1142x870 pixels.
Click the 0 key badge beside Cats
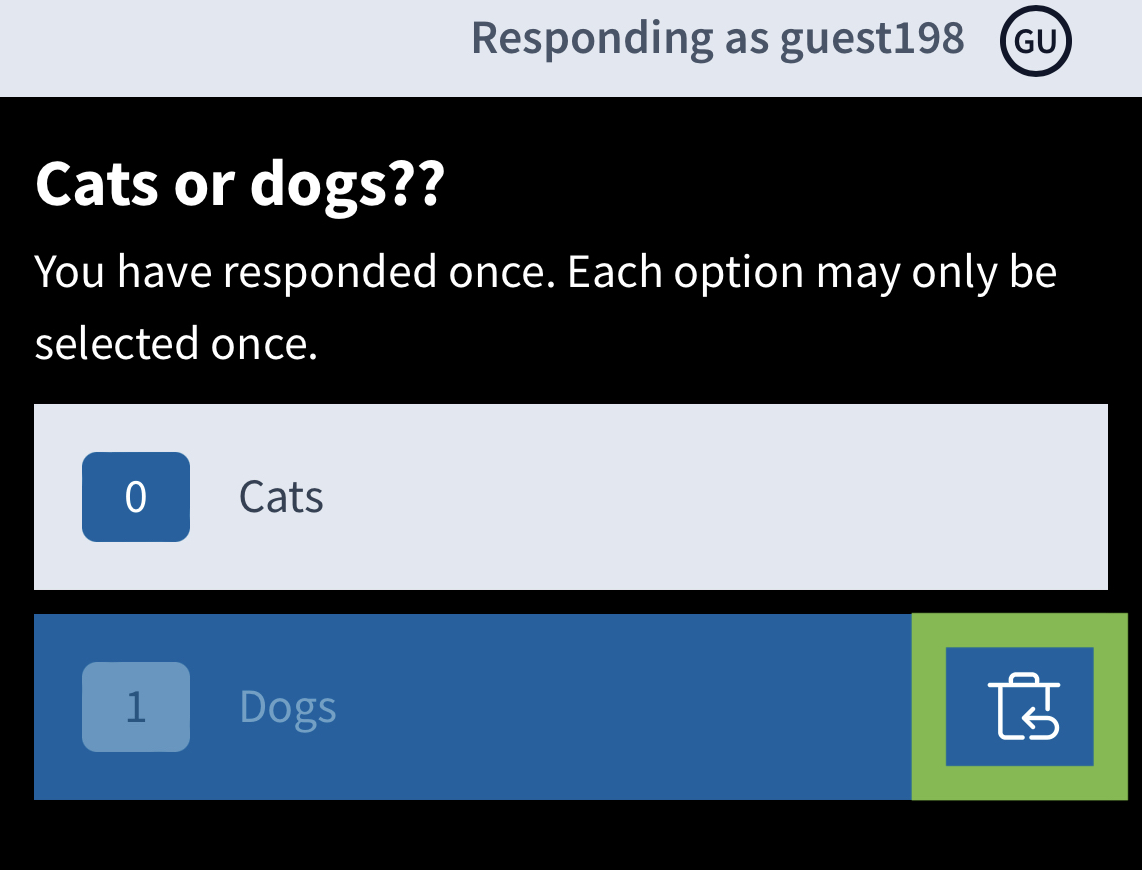point(136,497)
